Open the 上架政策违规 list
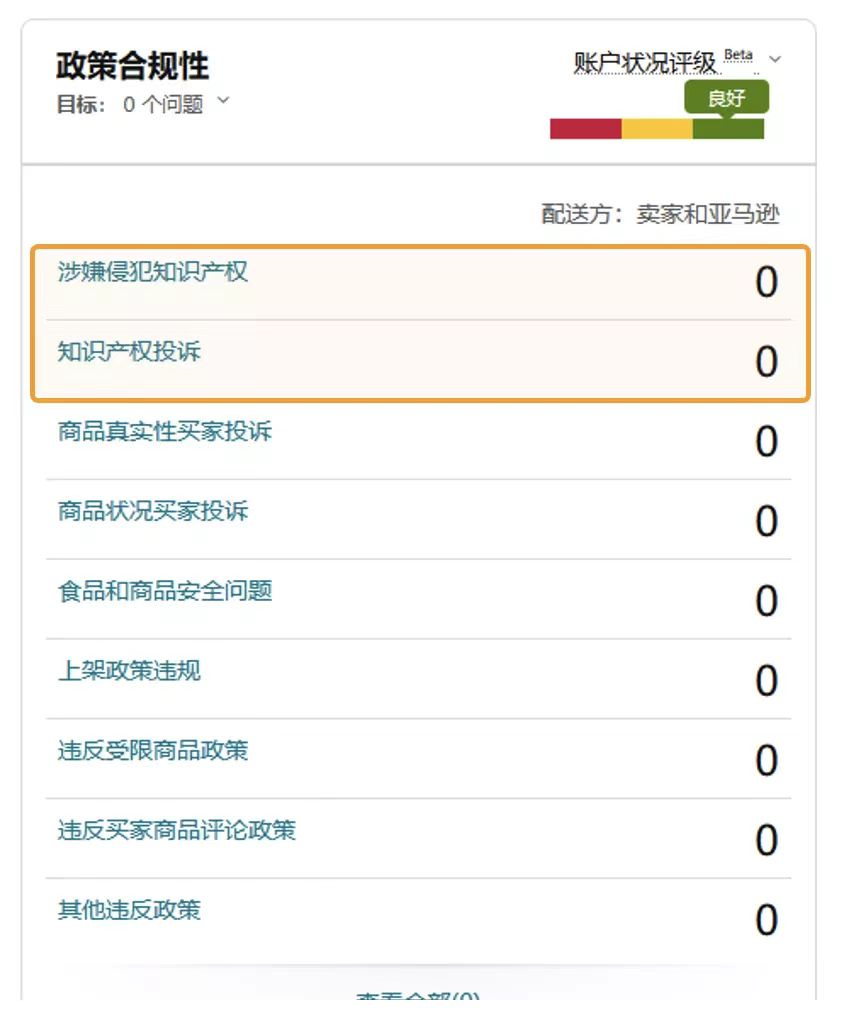The width and height of the screenshot is (842, 1014). pyautogui.click(x=123, y=672)
